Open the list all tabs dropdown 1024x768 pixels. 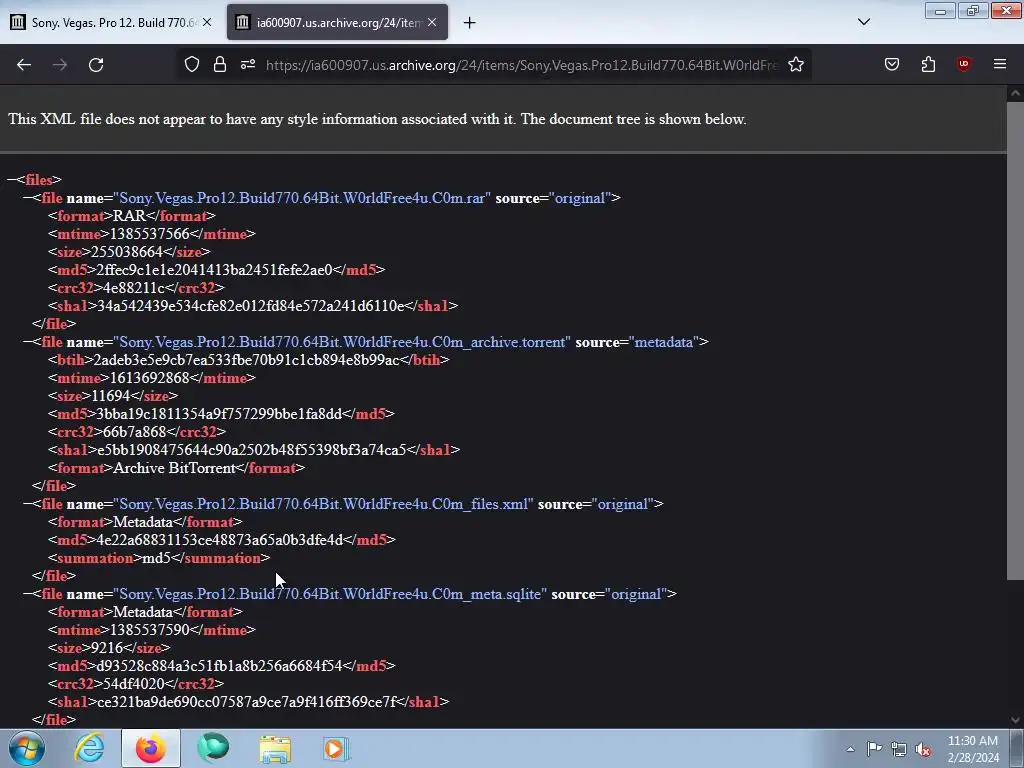863,22
